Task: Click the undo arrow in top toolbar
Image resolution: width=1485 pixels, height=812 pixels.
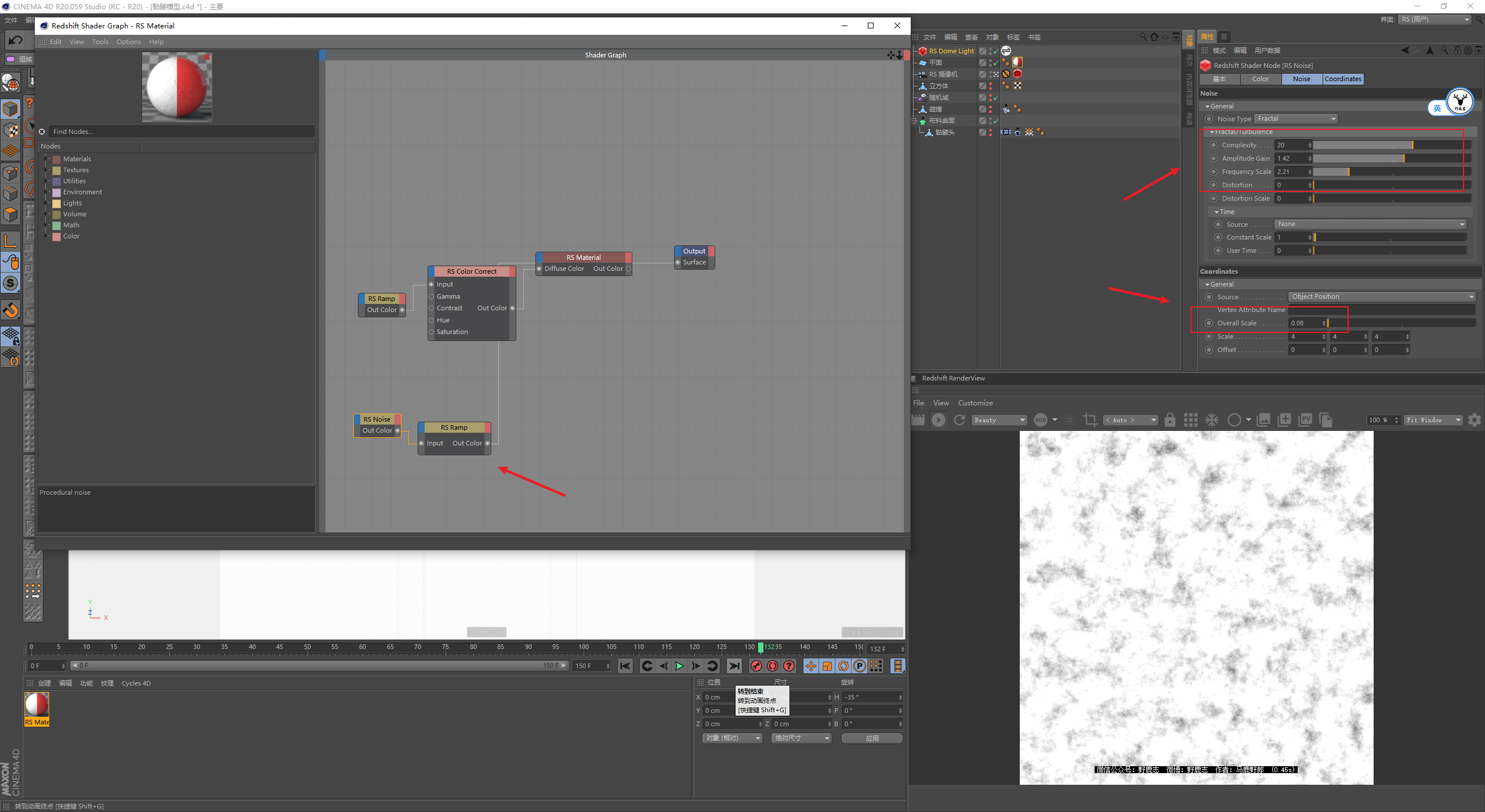Action: click(x=16, y=40)
